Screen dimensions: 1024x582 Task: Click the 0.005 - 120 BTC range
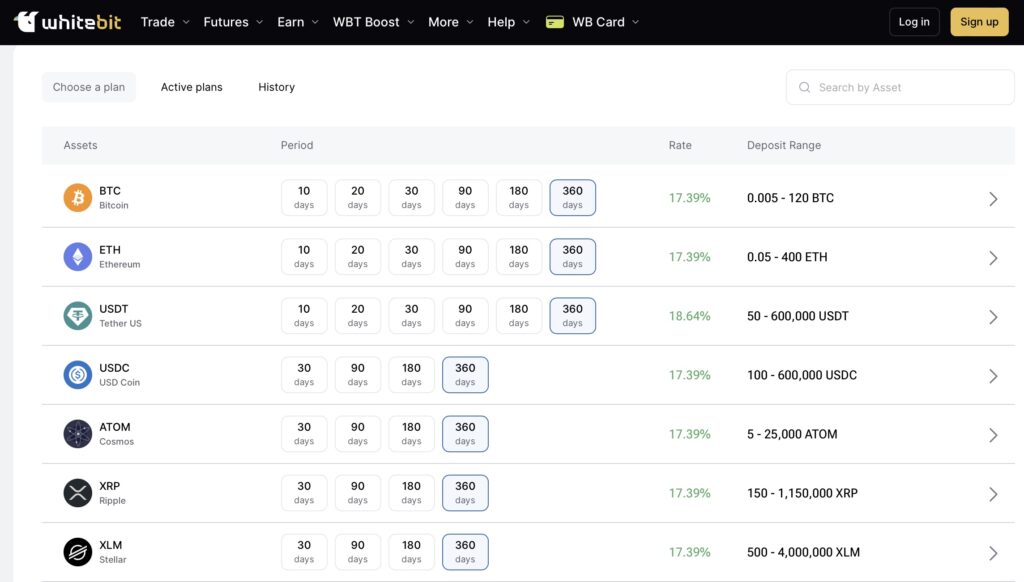pyautogui.click(x=790, y=198)
